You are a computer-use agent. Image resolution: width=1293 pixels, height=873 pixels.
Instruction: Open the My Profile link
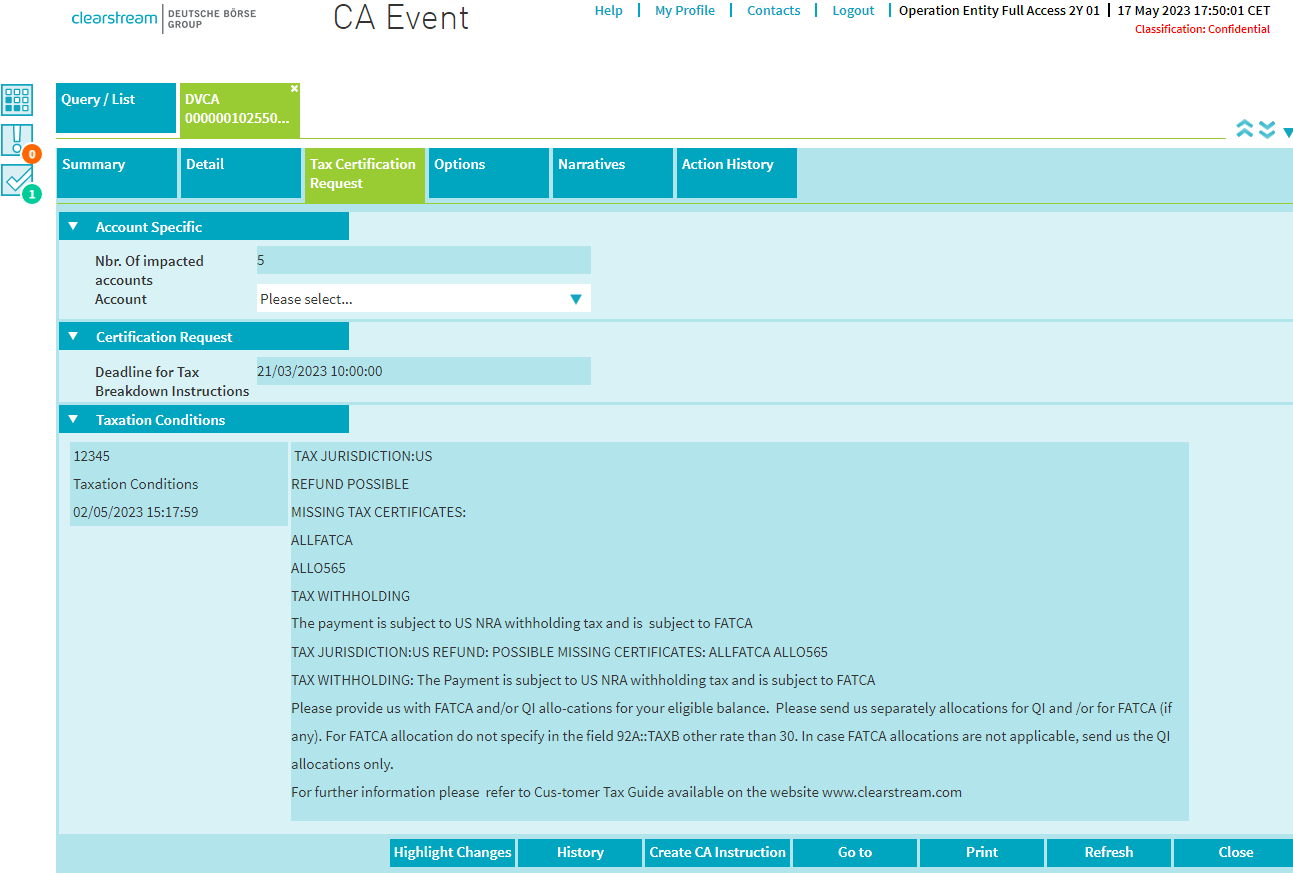click(685, 11)
